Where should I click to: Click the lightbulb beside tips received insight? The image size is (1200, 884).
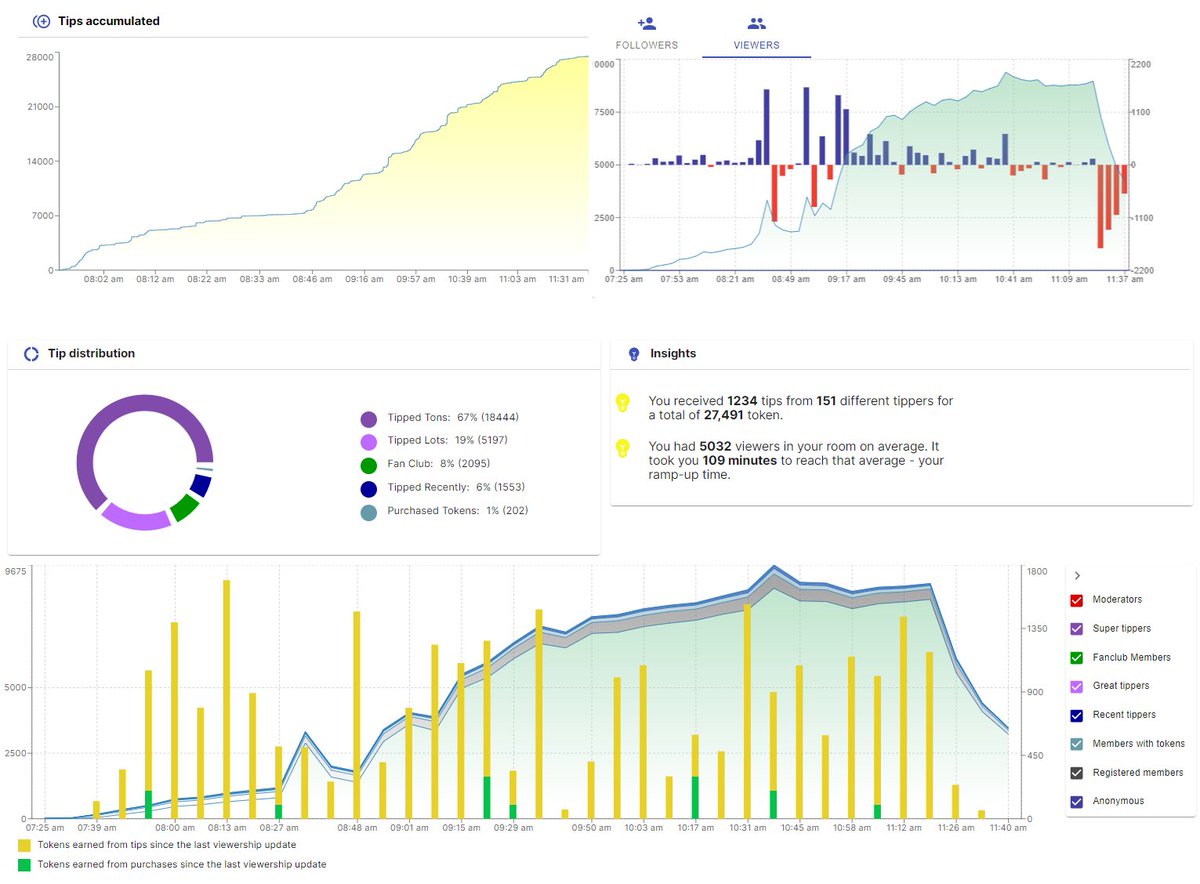click(622, 403)
